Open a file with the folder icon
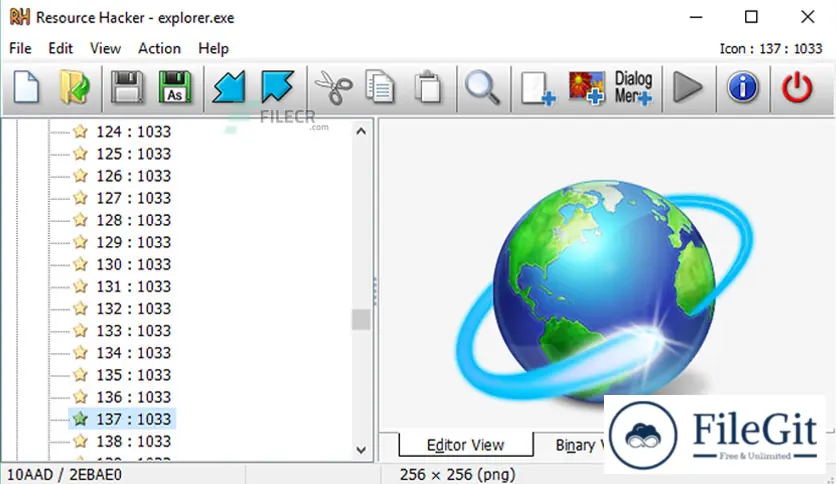The height and width of the screenshot is (484, 836). coord(75,87)
